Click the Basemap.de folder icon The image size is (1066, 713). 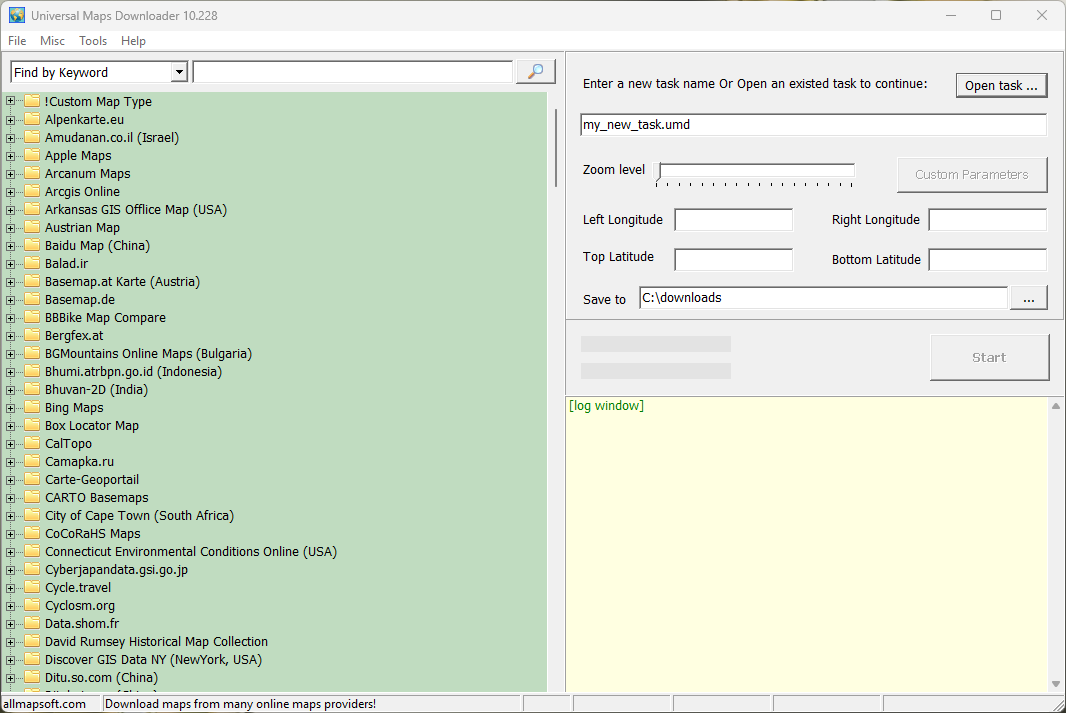[32, 299]
